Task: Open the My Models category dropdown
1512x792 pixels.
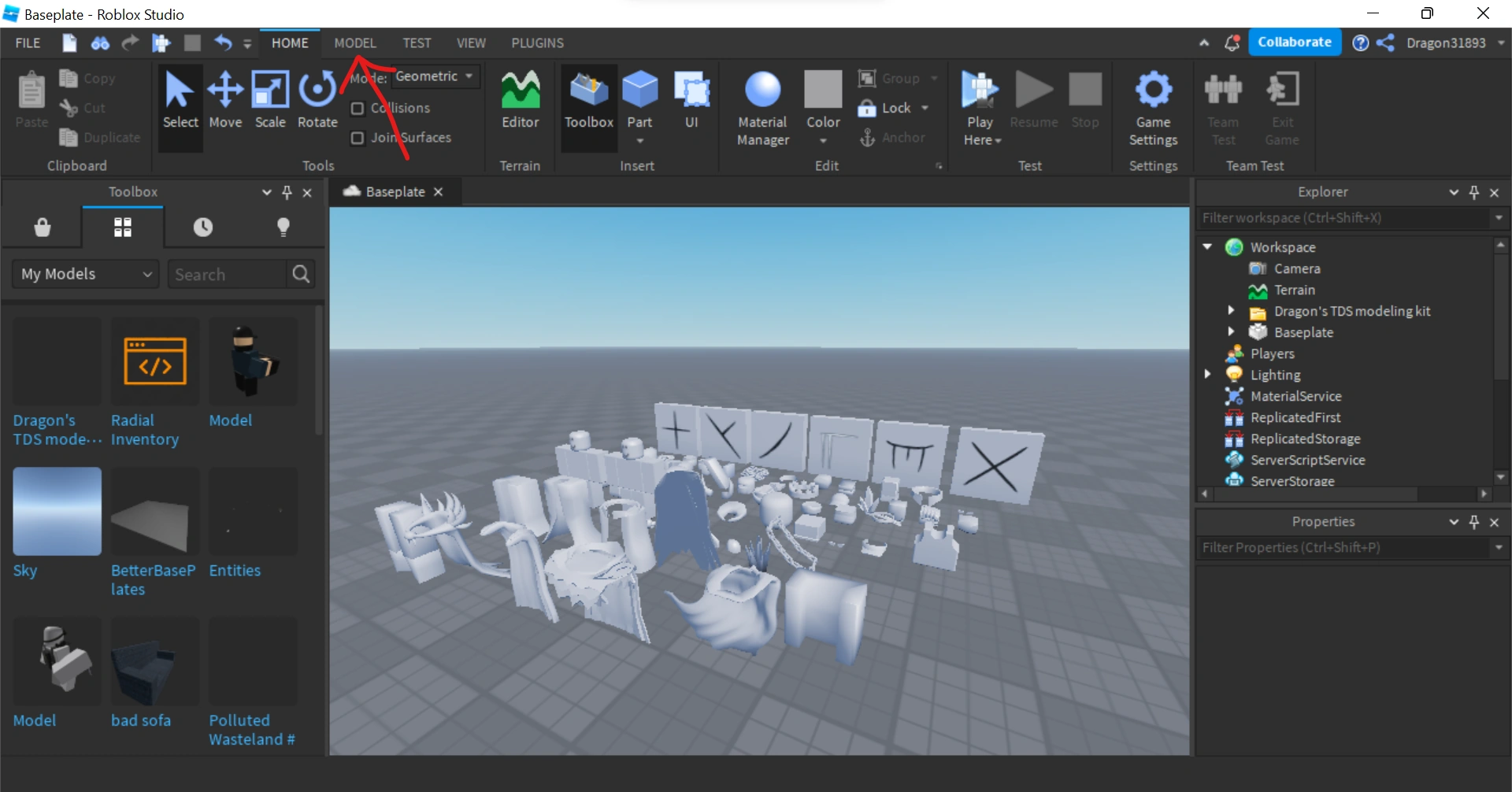Action: click(86, 274)
